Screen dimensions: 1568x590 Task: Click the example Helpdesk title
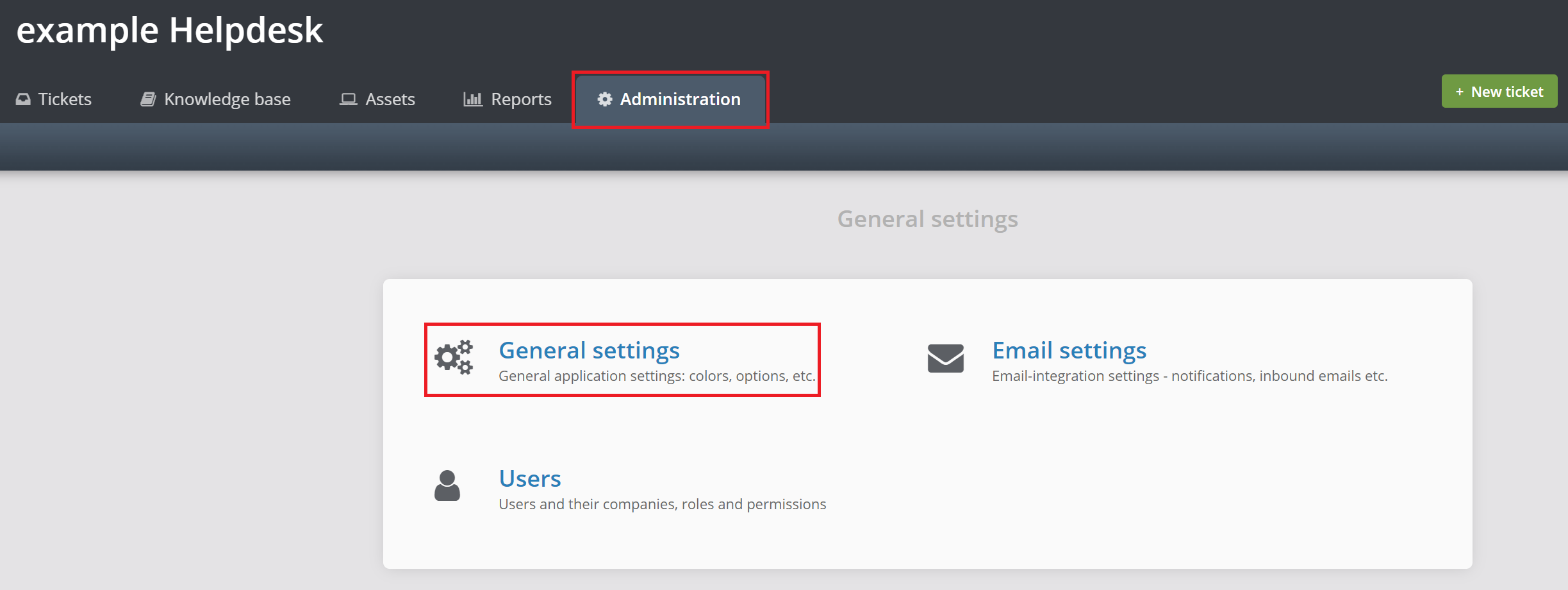170,31
